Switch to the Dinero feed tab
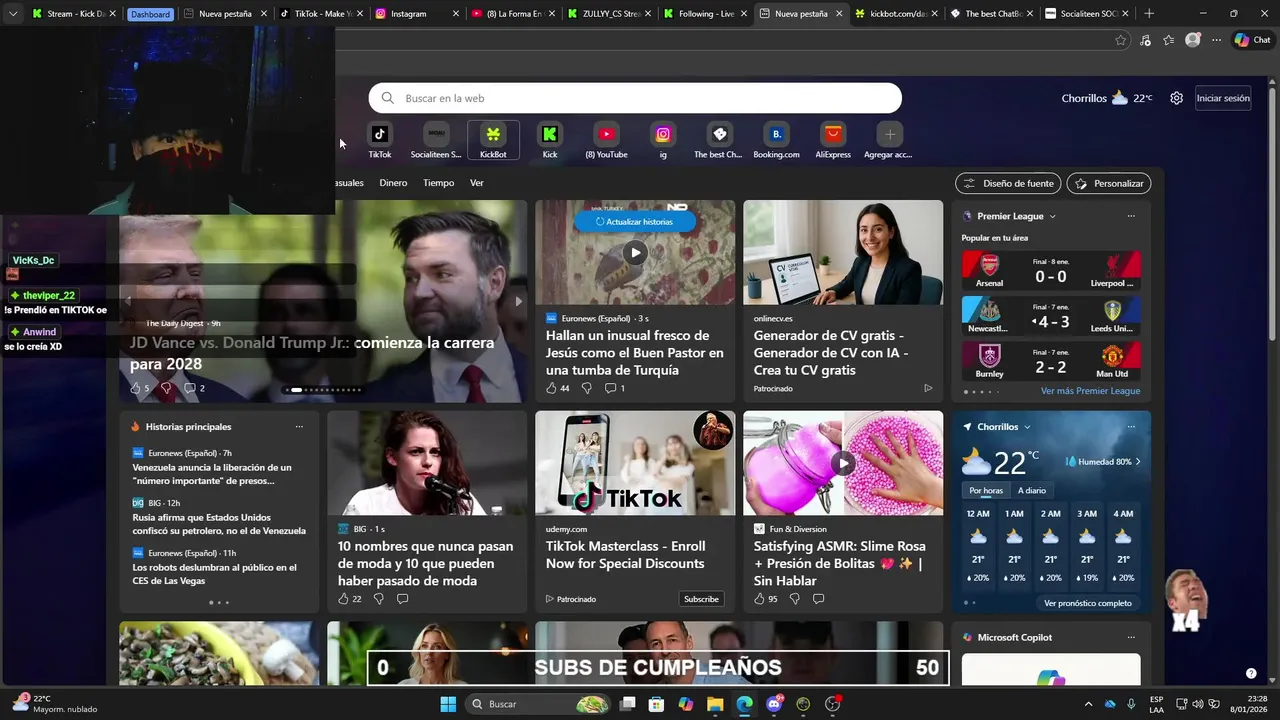The width and height of the screenshot is (1280, 720). pyautogui.click(x=393, y=183)
